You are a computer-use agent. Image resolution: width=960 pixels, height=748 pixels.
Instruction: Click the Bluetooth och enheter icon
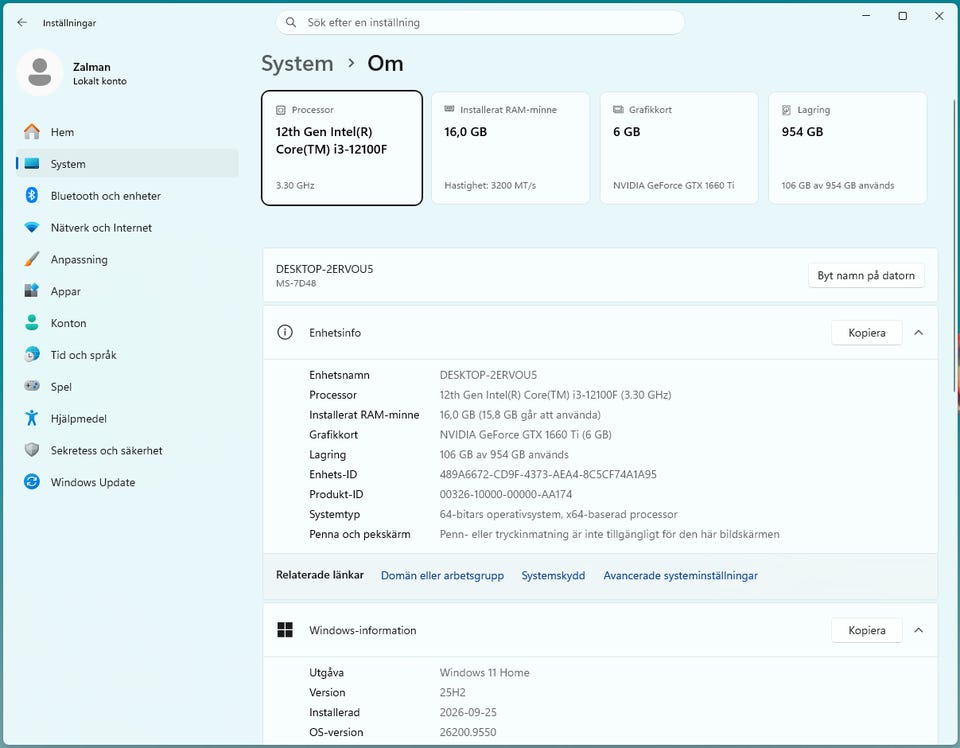(x=32, y=195)
